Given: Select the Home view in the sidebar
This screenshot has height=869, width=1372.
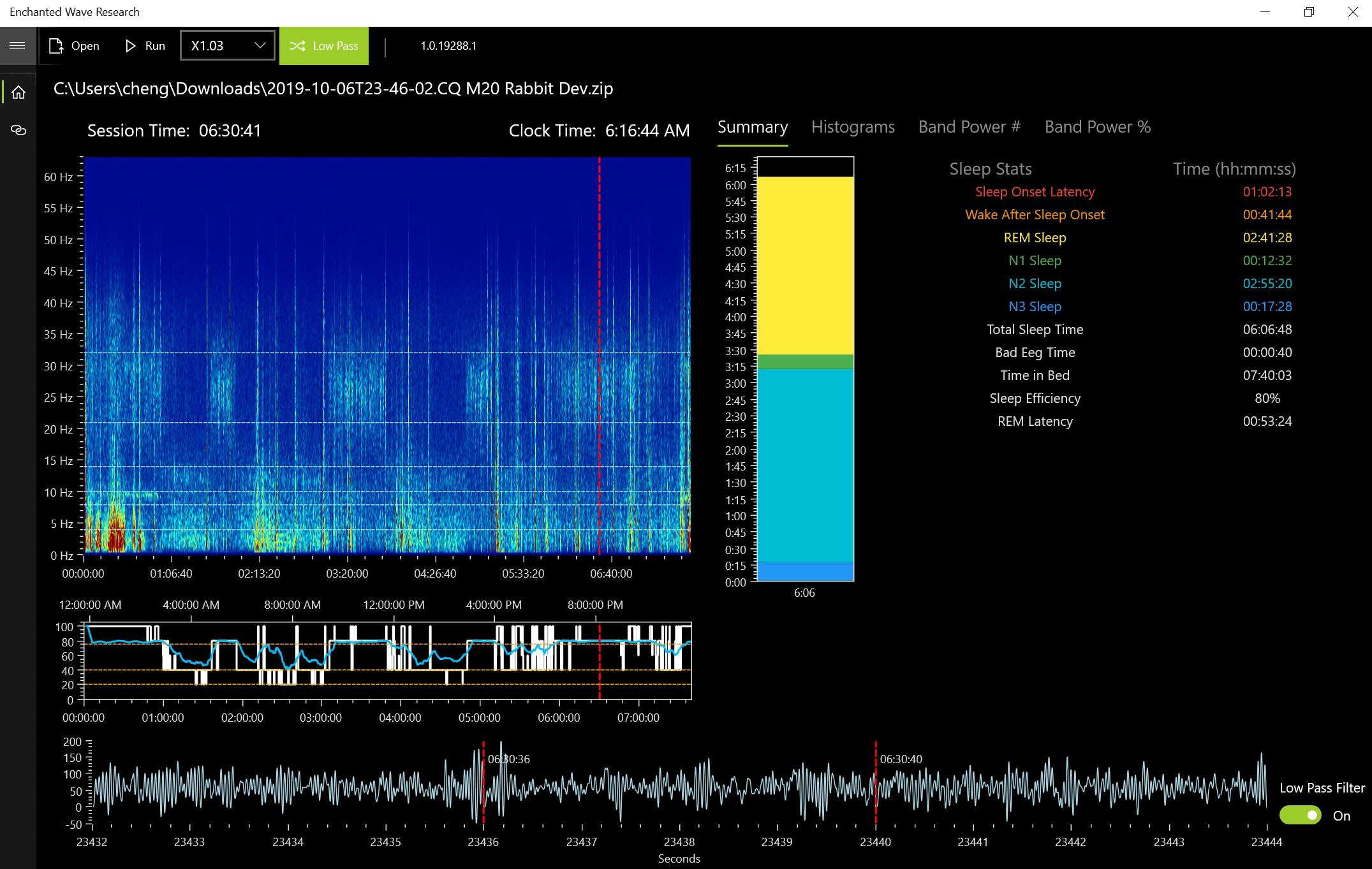Looking at the screenshot, I should tap(18, 92).
